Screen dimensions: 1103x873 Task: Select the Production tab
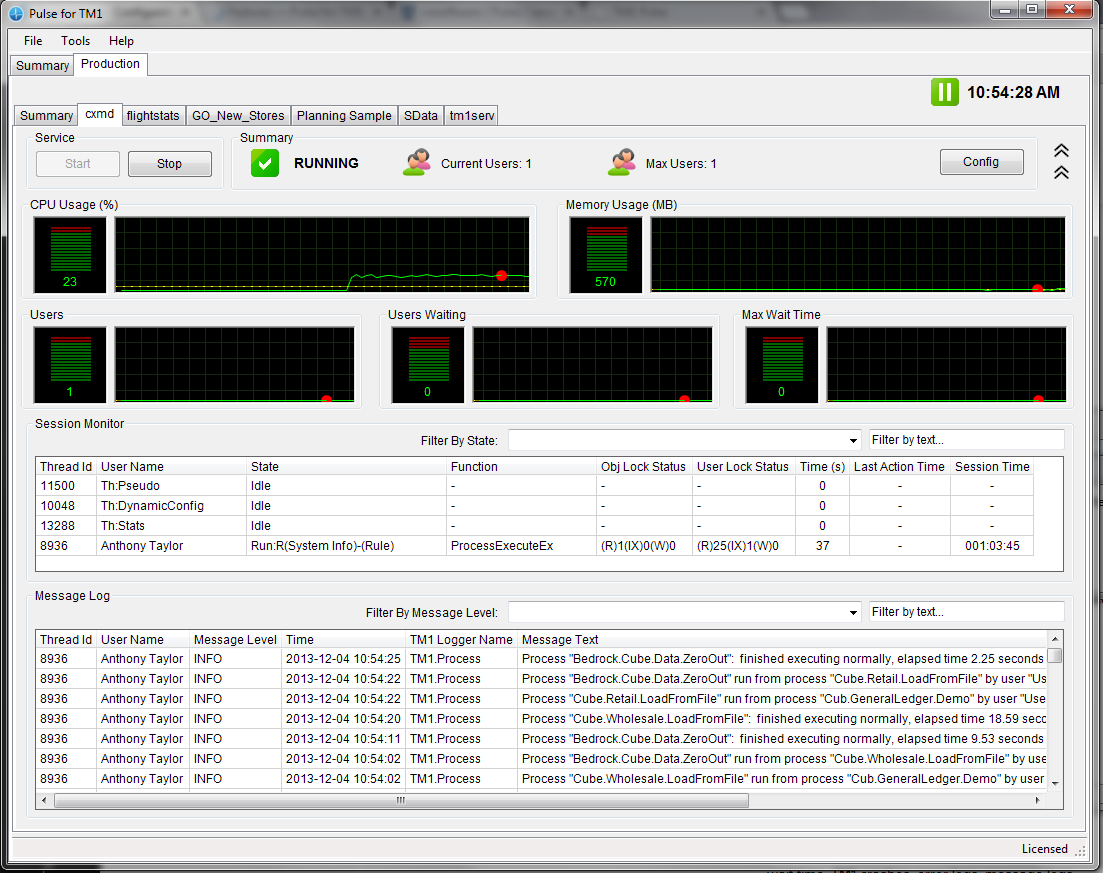(110, 64)
